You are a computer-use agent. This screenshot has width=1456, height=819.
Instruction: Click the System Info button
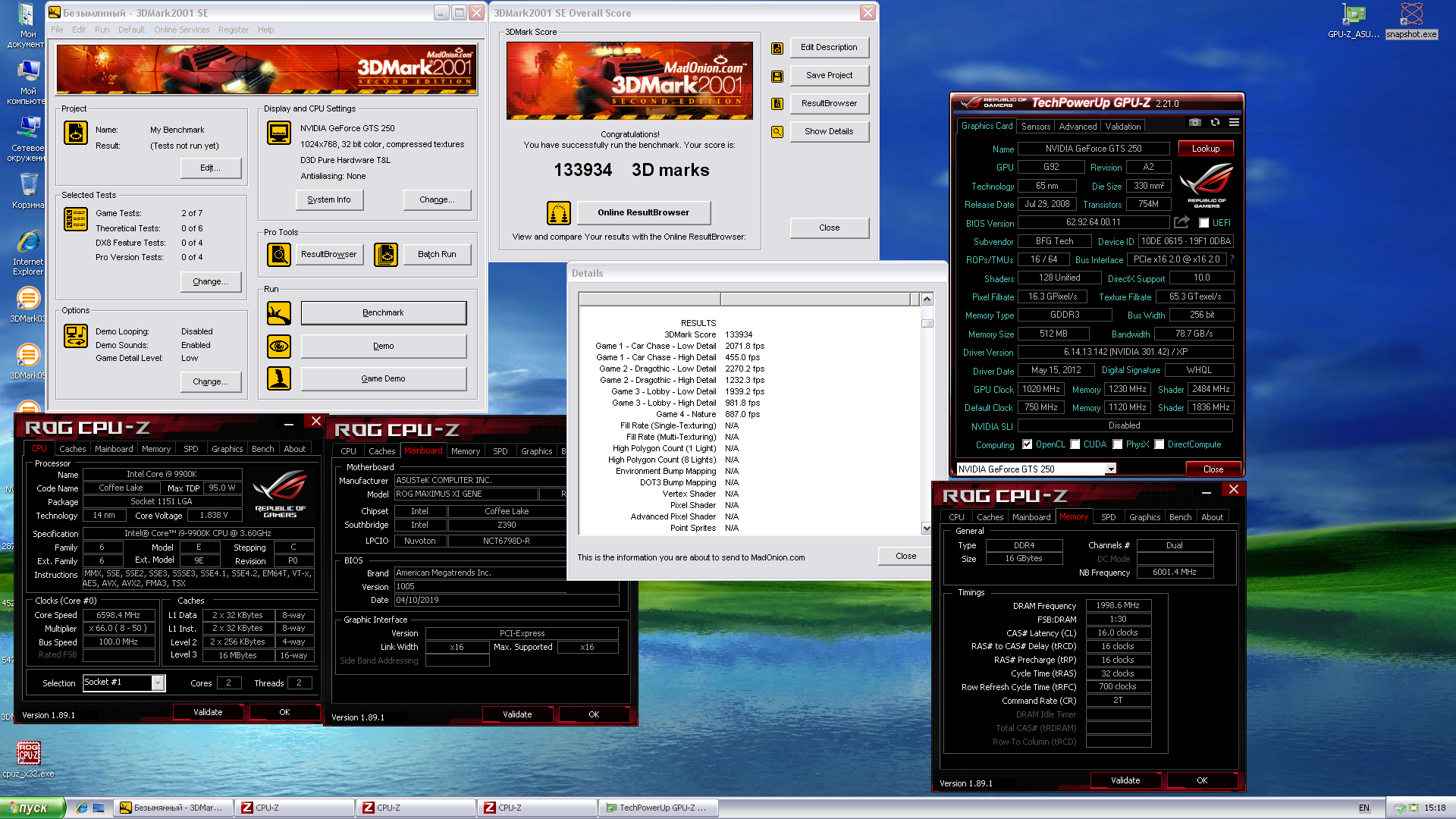pyautogui.click(x=329, y=199)
